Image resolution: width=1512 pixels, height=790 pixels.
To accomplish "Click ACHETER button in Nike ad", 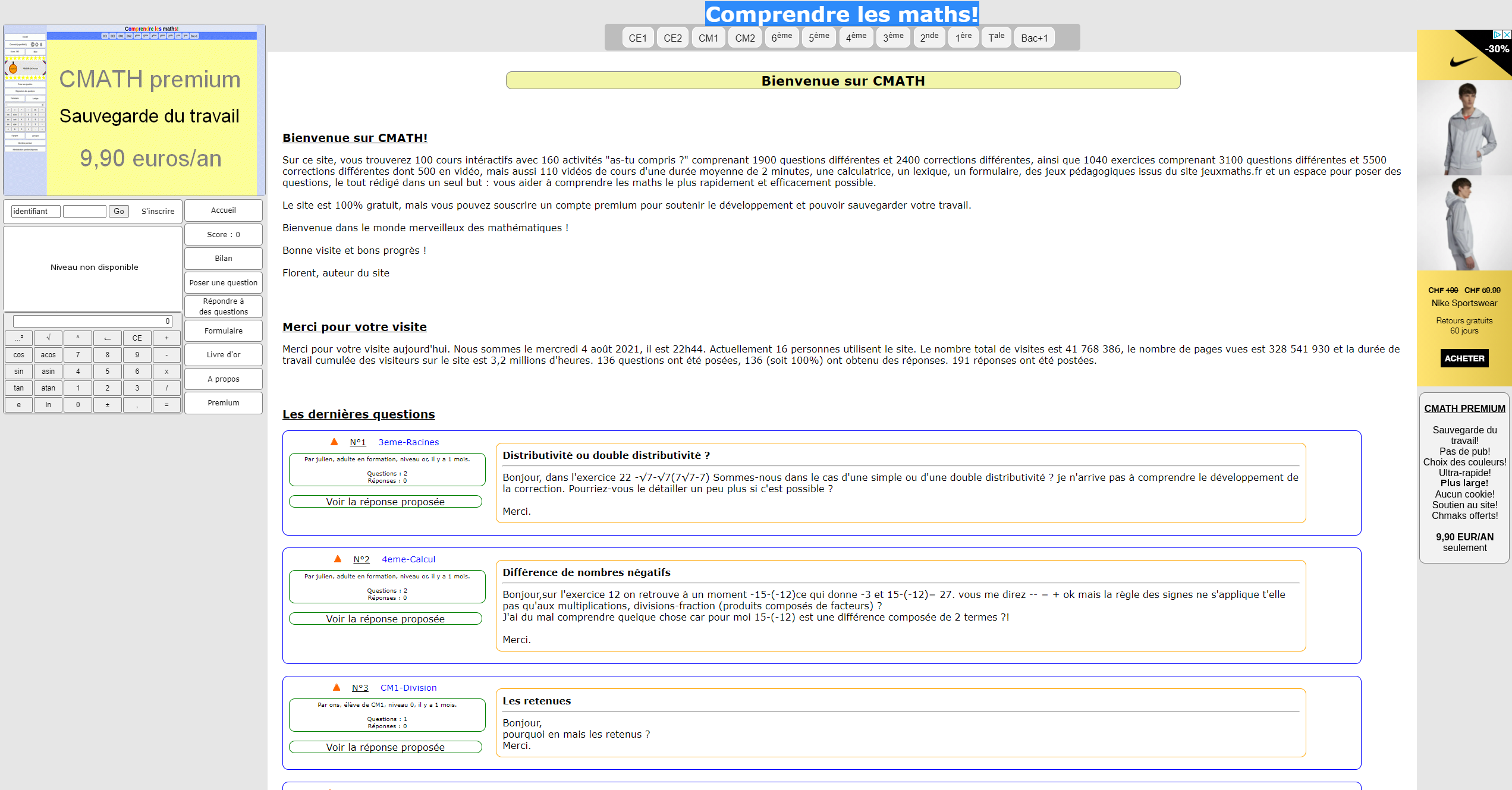I will [1464, 358].
